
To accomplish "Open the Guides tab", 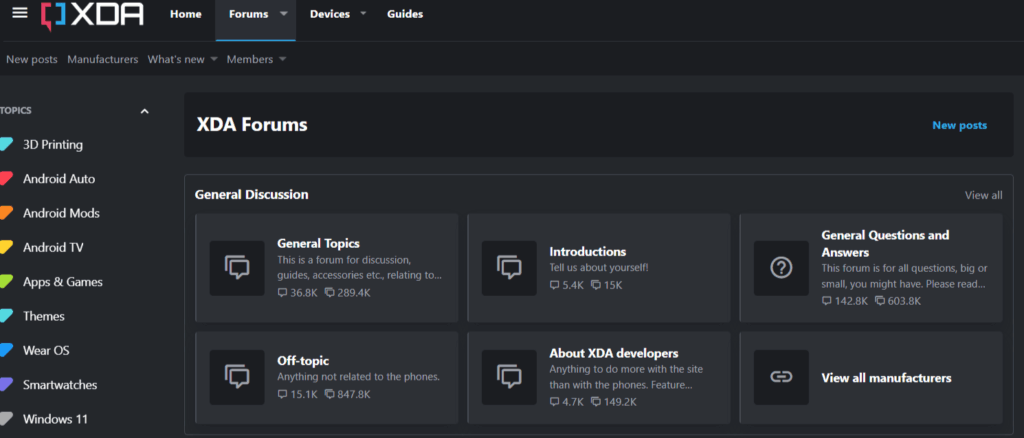I will 405,14.
